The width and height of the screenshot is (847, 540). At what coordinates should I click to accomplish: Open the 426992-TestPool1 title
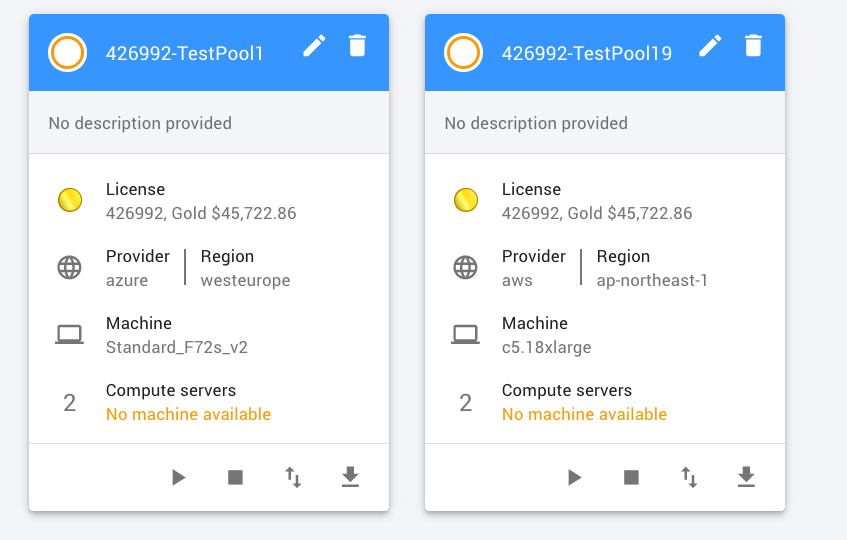[x=184, y=53]
